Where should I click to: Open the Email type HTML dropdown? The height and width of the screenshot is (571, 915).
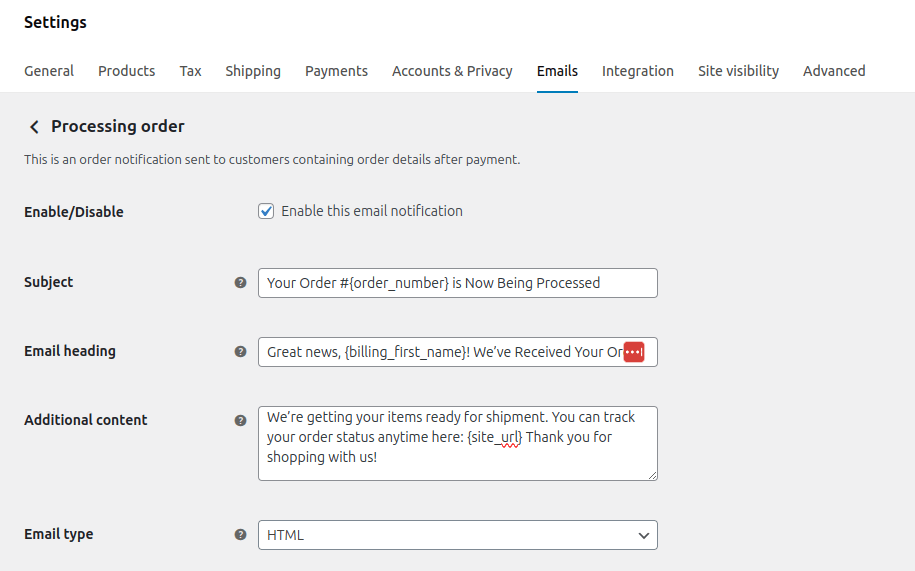coord(458,535)
